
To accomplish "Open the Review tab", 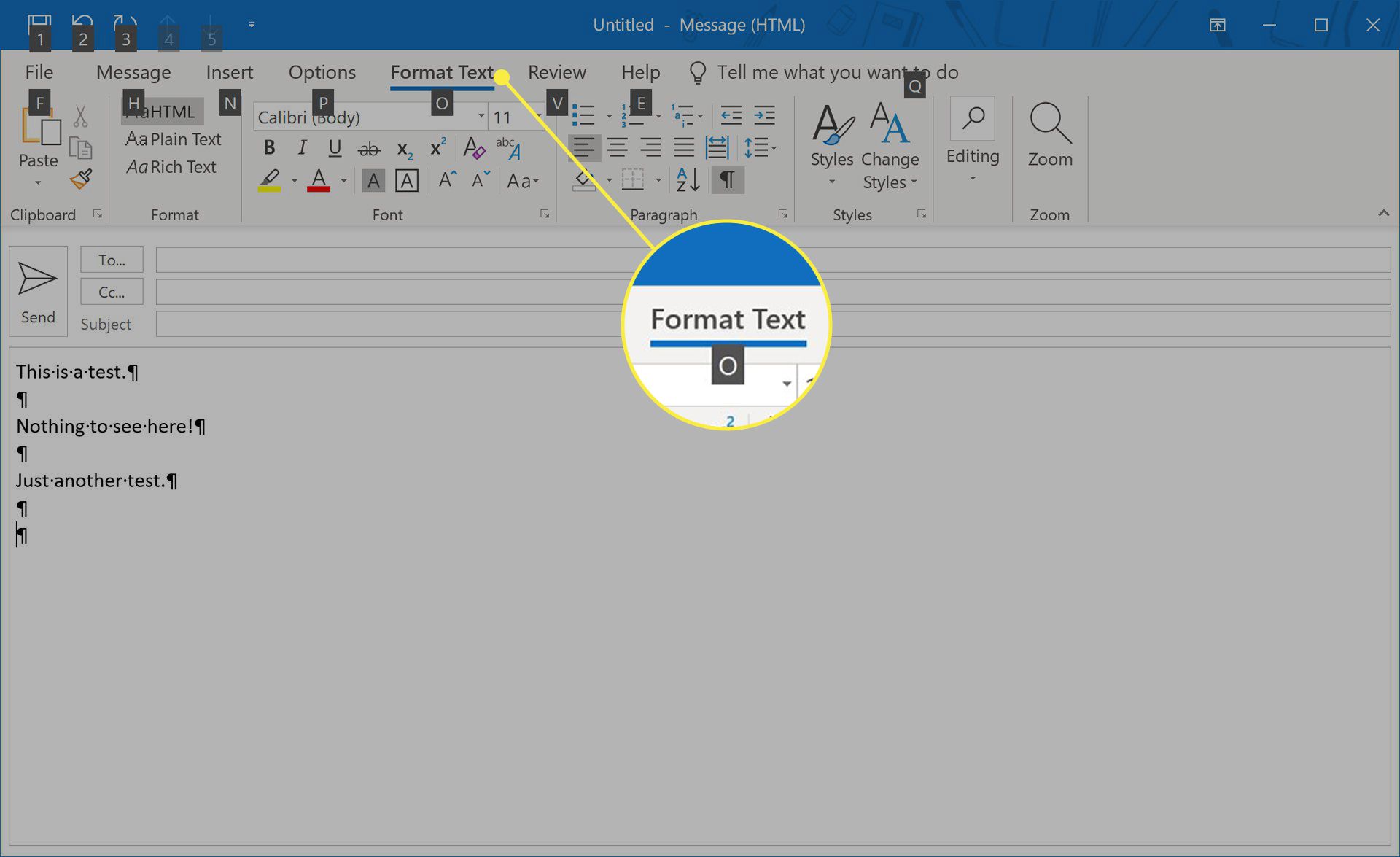I will [x=558, y=71].
